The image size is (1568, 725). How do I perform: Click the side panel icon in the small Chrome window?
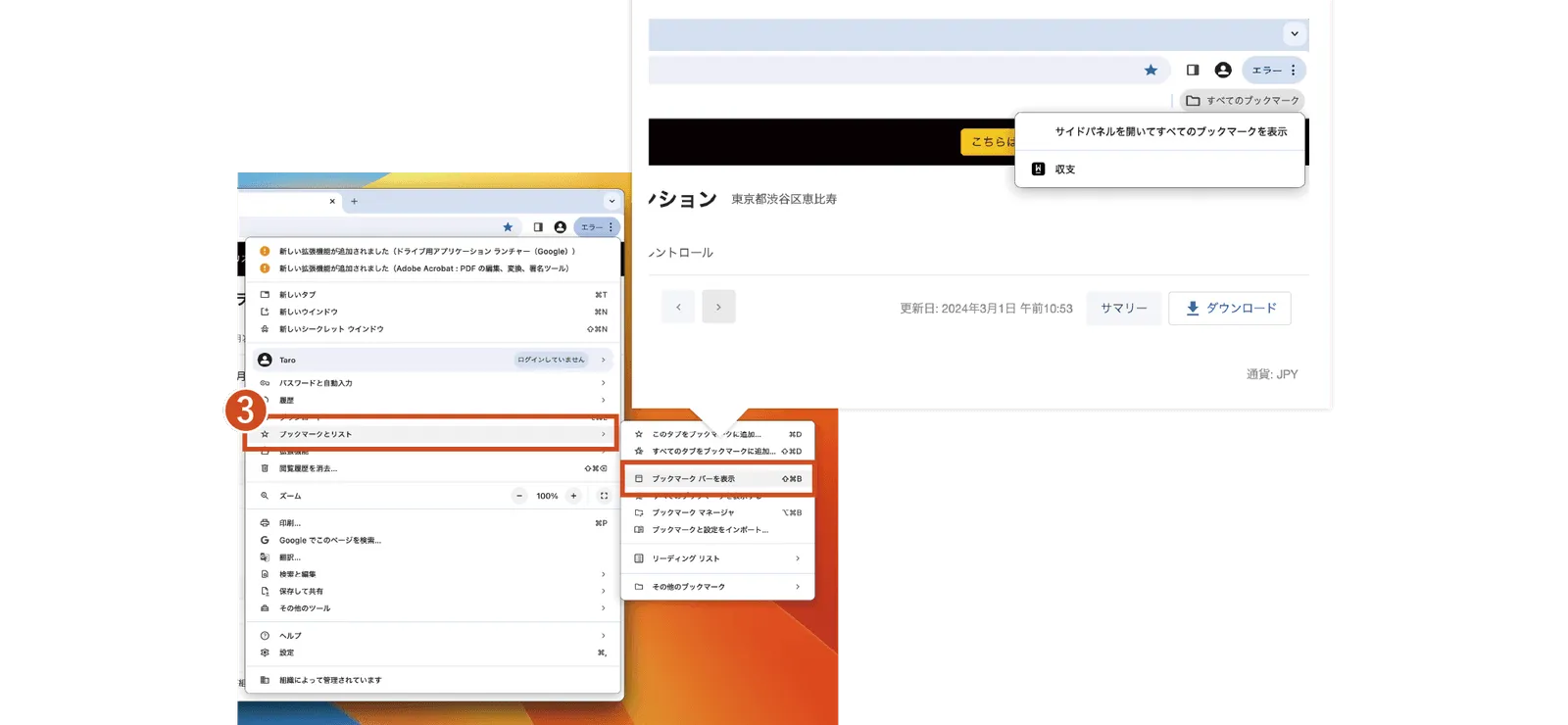[x=538, y=227]
